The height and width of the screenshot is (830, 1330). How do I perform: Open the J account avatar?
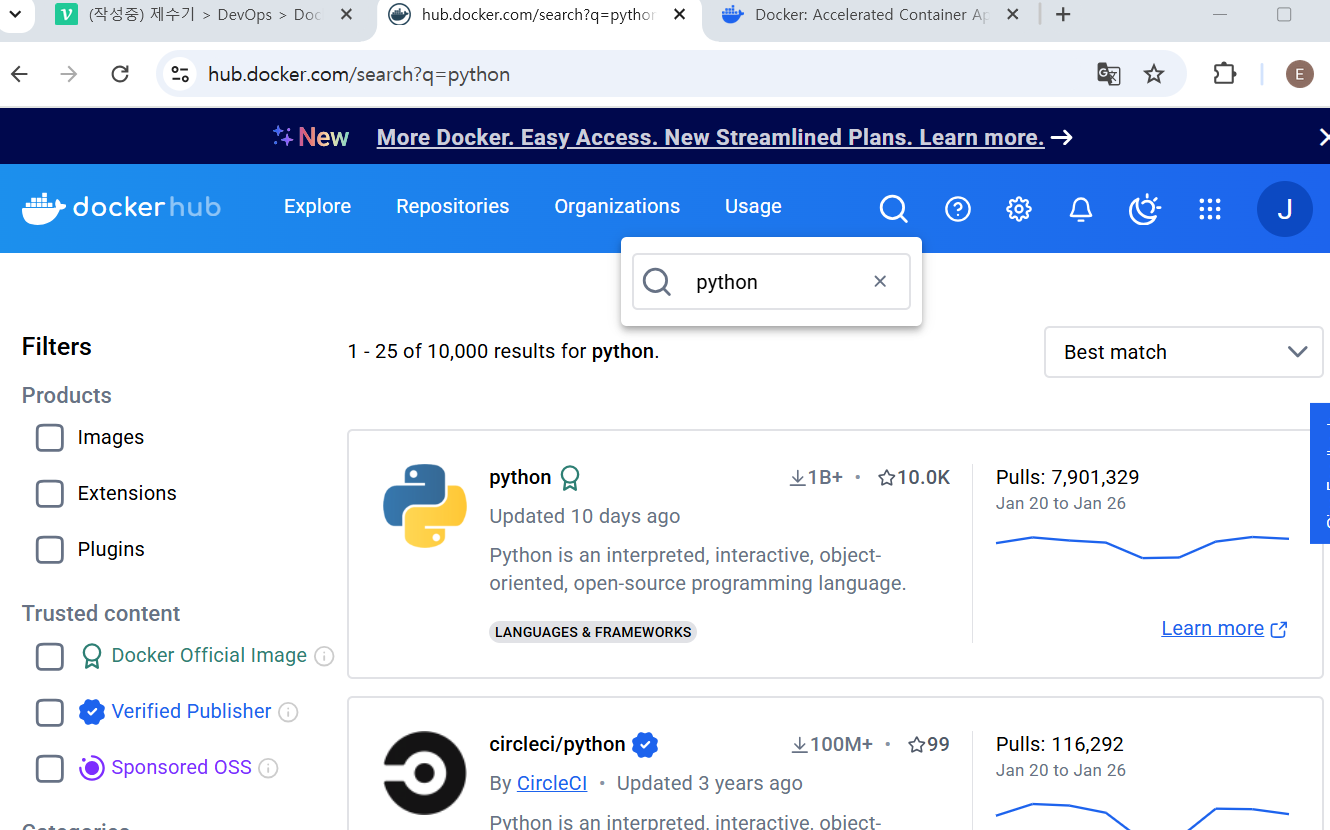pyautogui.click(x=1285, y=209)
